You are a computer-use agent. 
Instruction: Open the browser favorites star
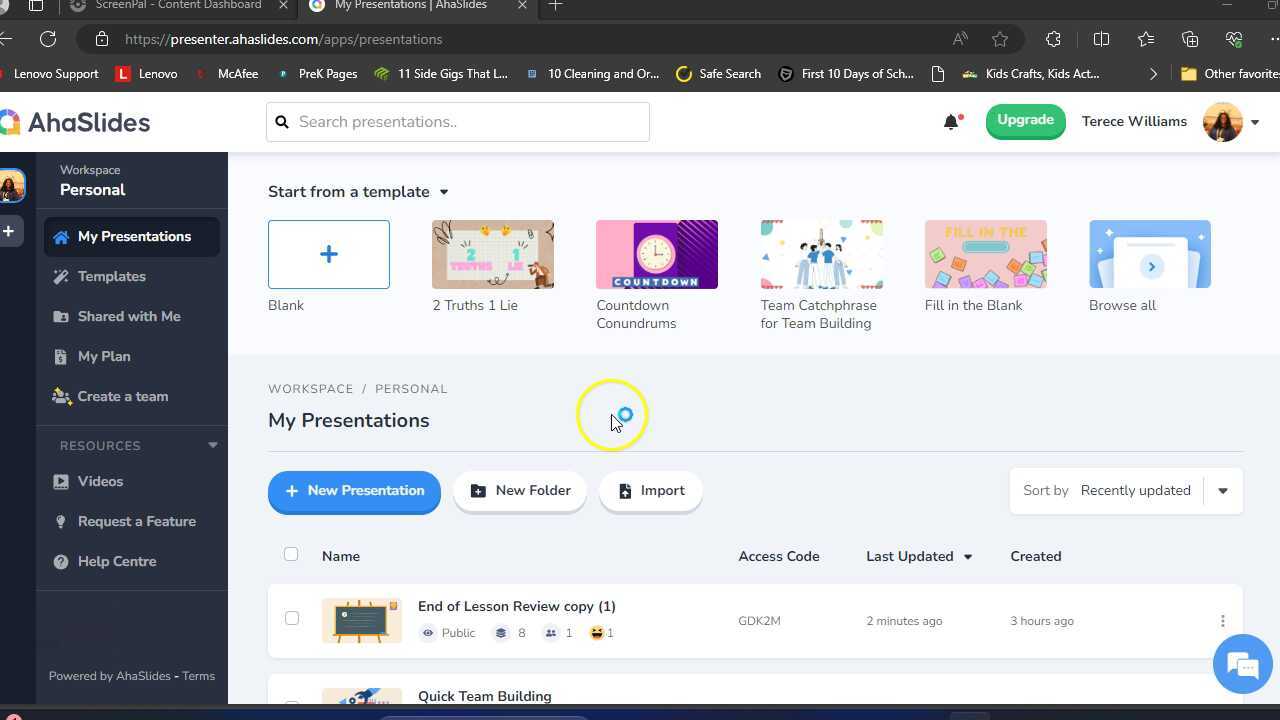(x=1000, y=39)
